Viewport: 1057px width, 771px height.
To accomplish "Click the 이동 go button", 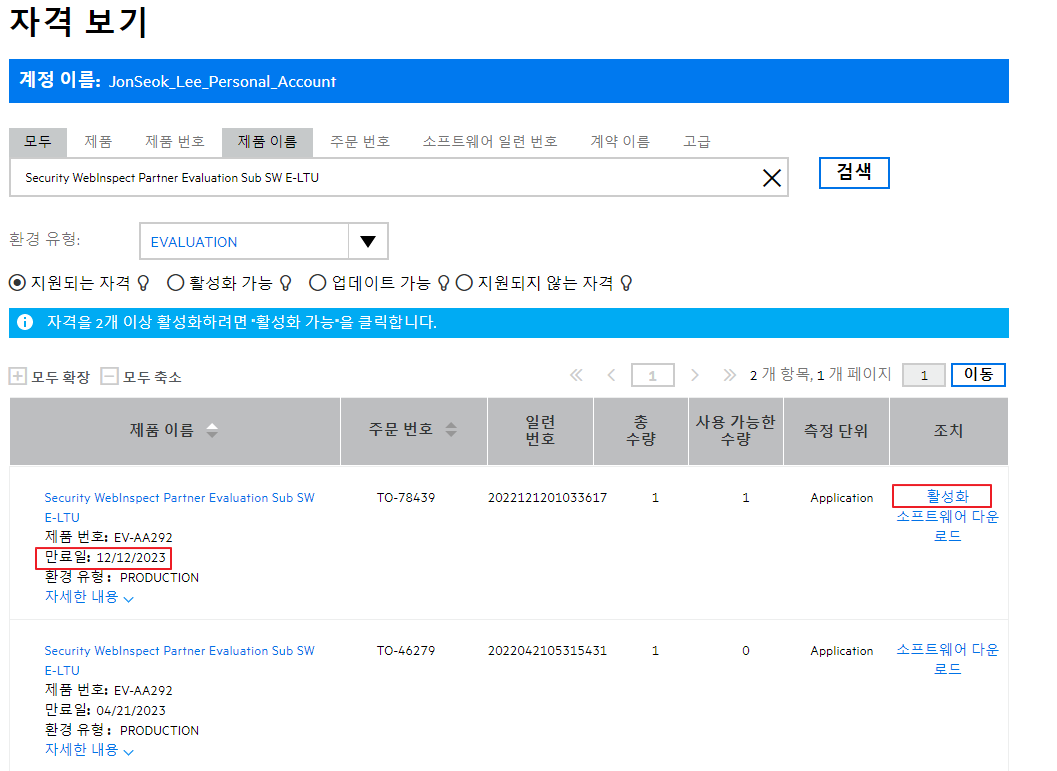I will pos(978,375).
